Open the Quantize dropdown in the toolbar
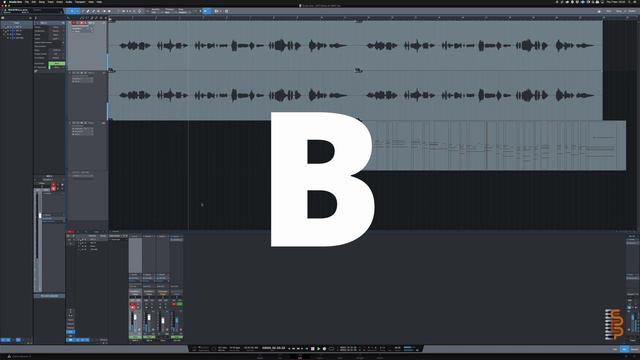Screen dimensions: 640x360 [x=156, y=11]
